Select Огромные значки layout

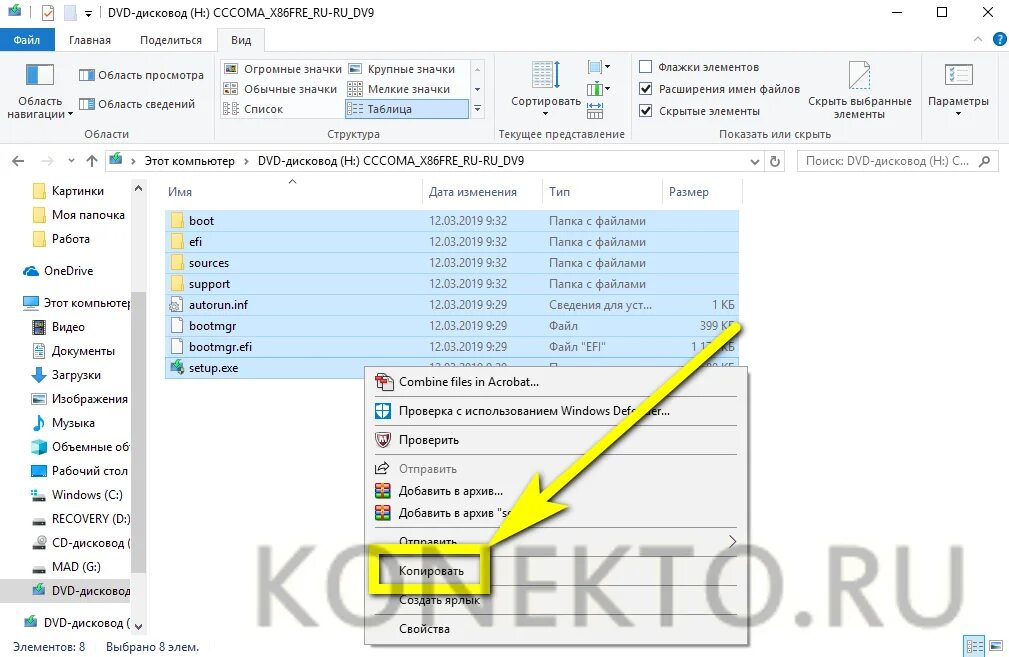point(282,69)
